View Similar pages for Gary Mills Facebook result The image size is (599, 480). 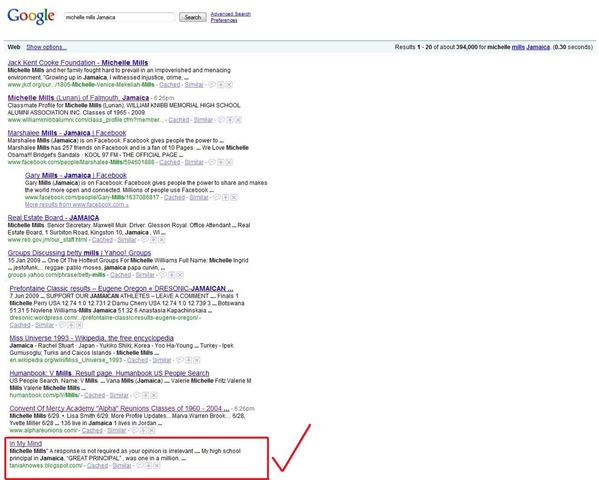point(199,198)
